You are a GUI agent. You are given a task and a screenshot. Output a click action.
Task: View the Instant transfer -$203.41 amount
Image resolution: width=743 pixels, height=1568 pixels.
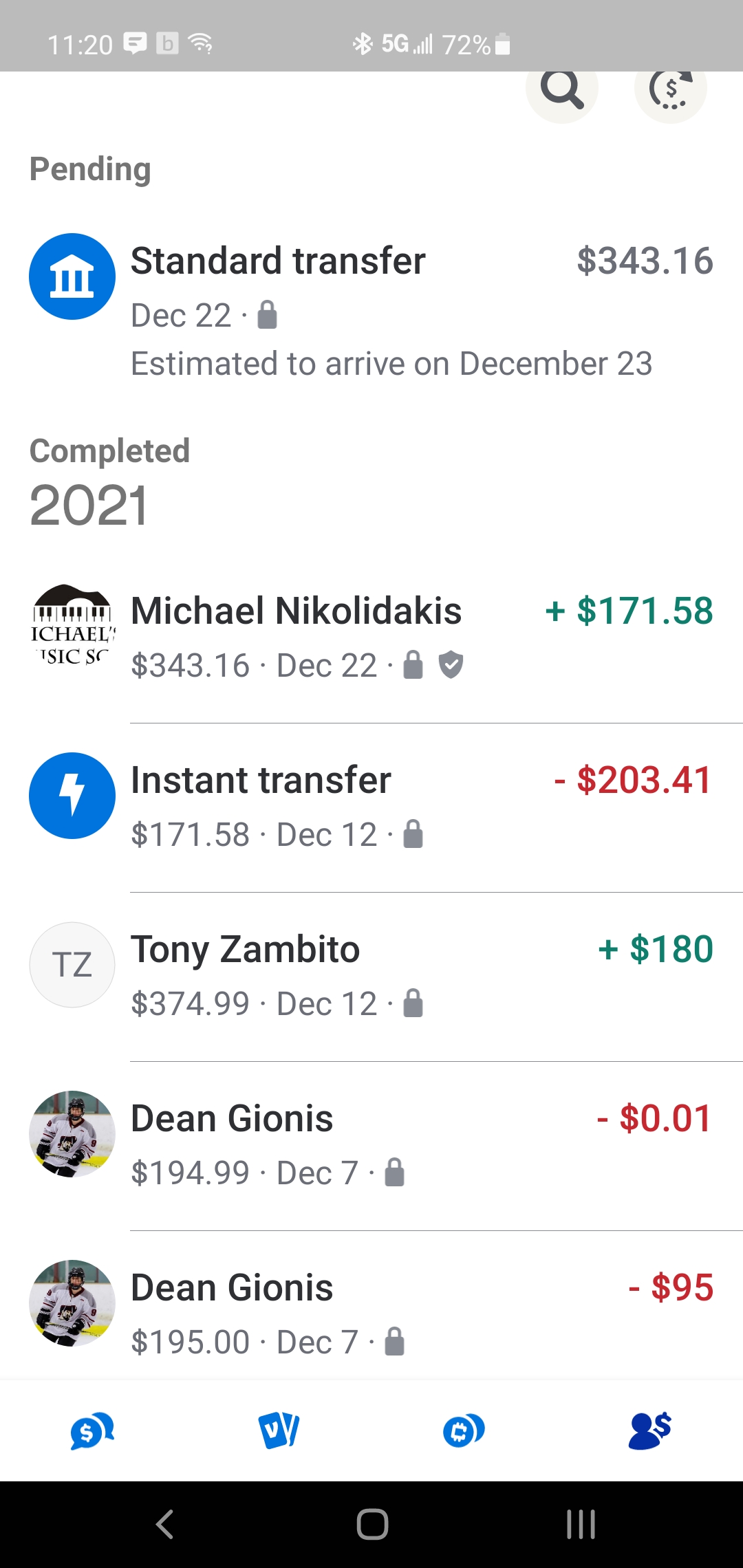tap(633, 781)
